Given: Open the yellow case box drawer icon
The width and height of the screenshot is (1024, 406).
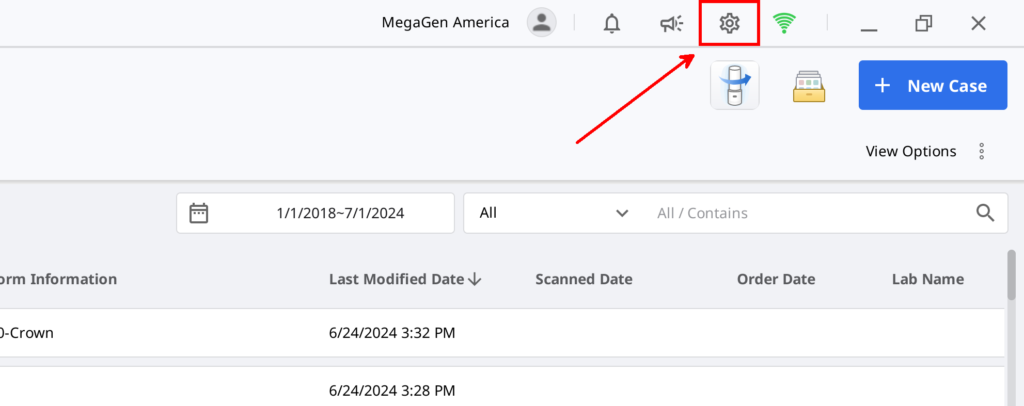Looking at the screenshot, I should [809, 86].
